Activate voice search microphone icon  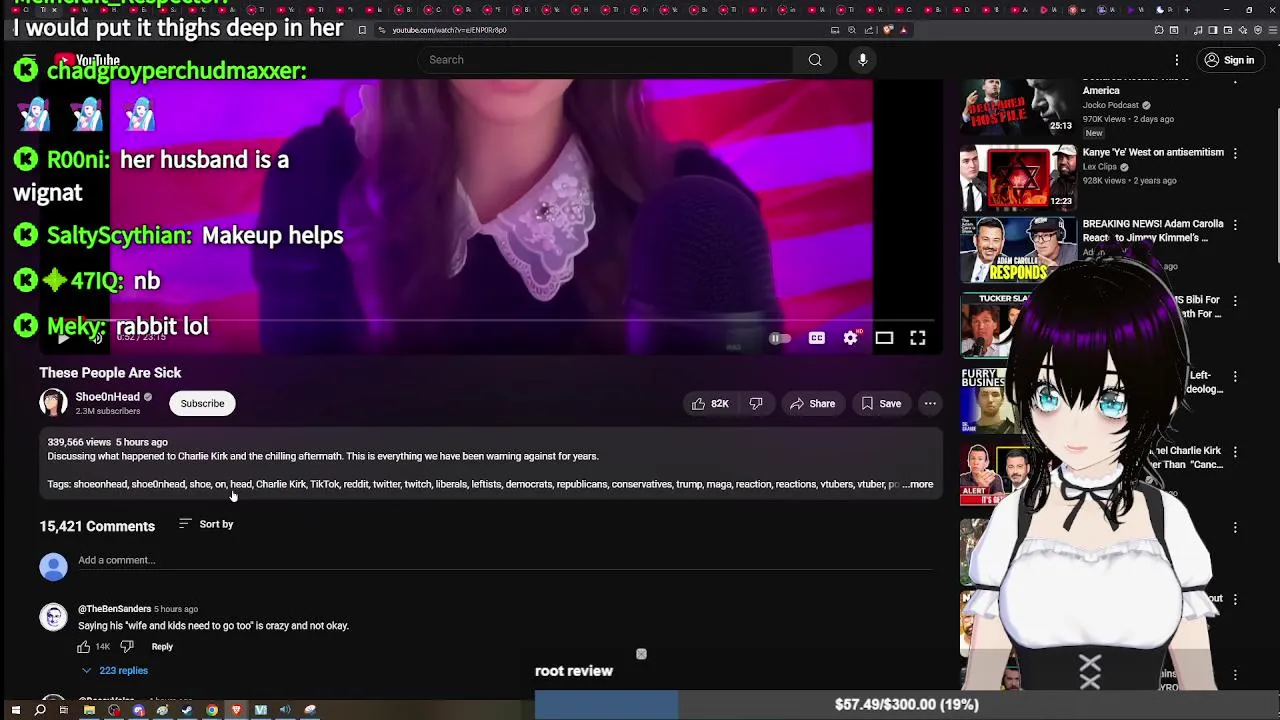click(862, 60)
